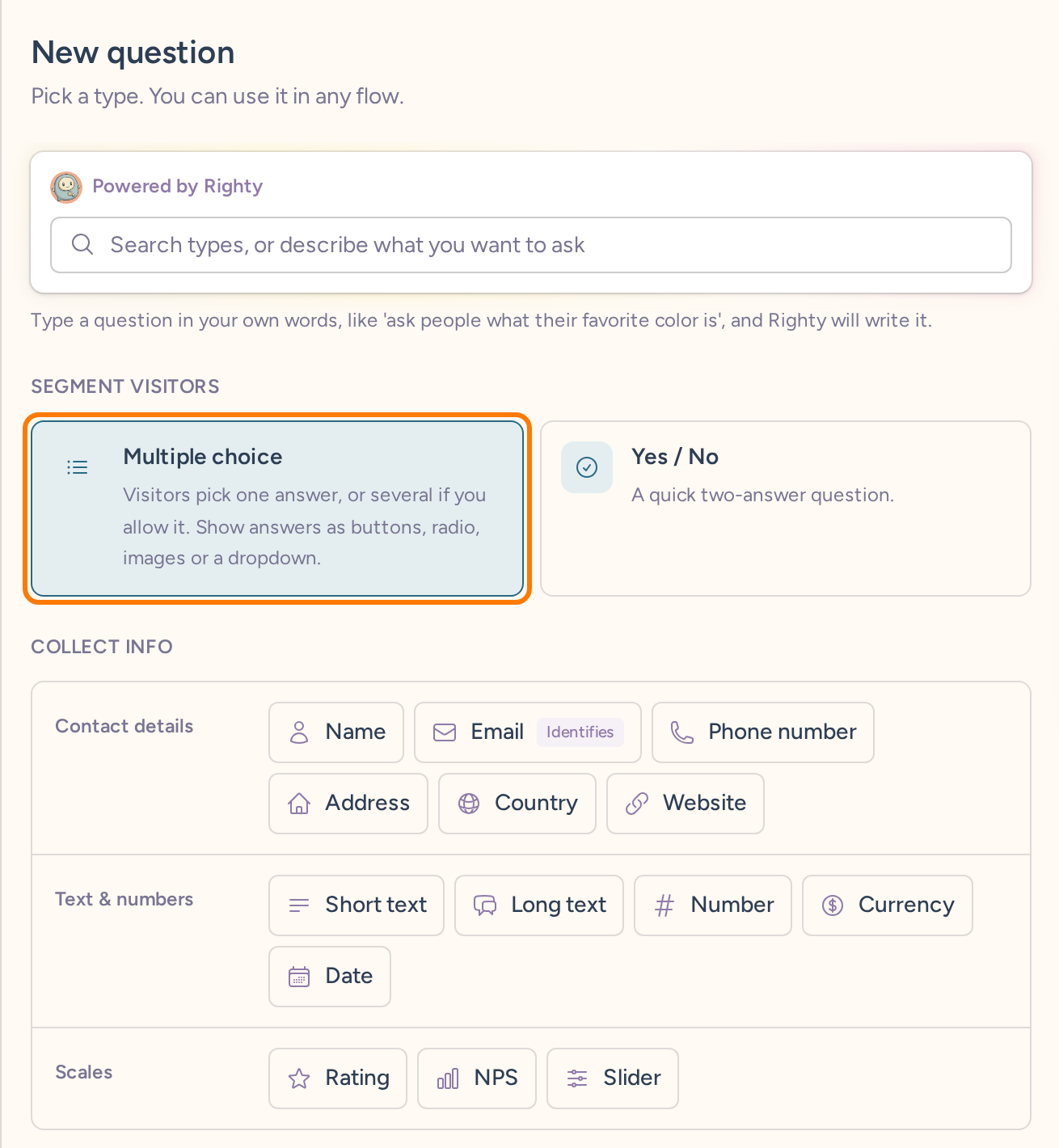Click the list icon on Multiple choice card
Viewport: 1059px width, 1148px height.
coord(78,467)
